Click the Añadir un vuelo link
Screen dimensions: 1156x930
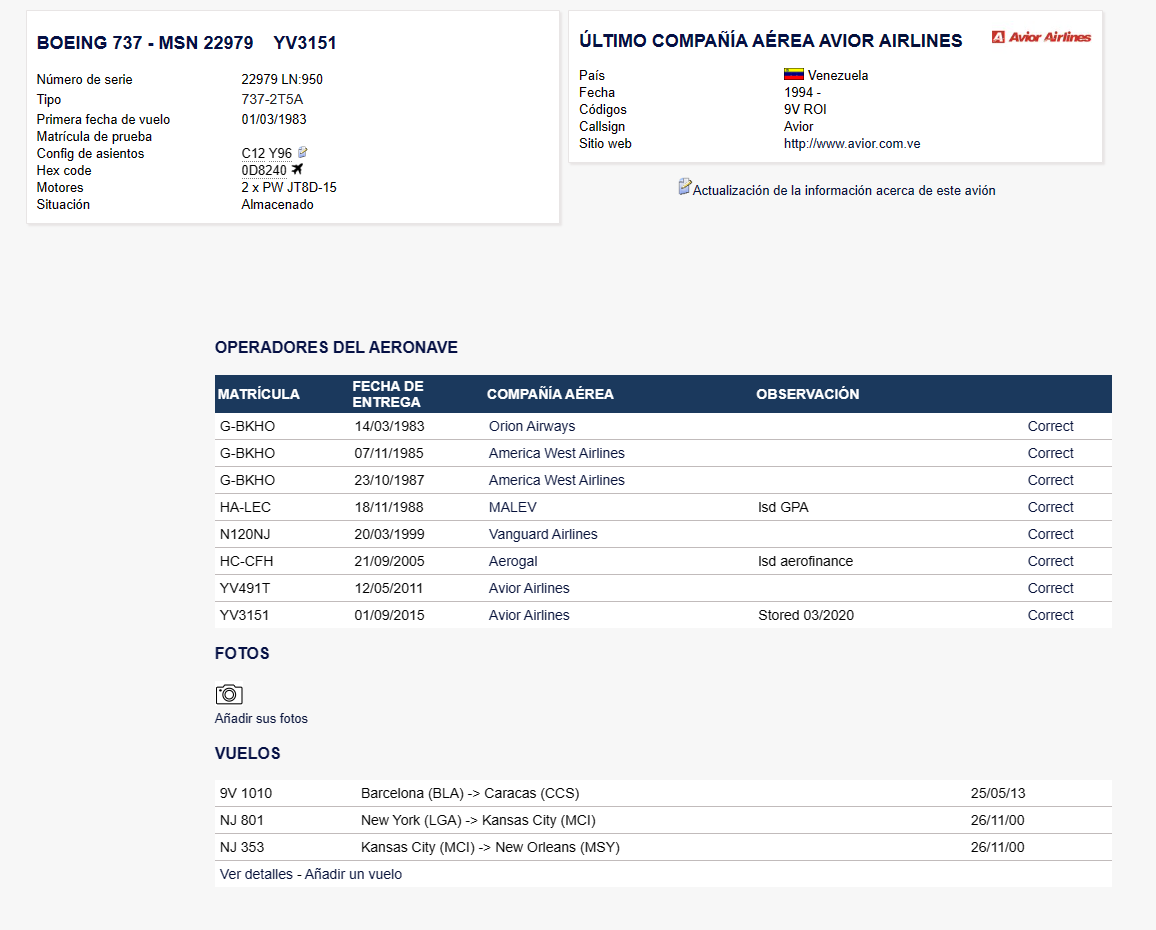point(353,874)
